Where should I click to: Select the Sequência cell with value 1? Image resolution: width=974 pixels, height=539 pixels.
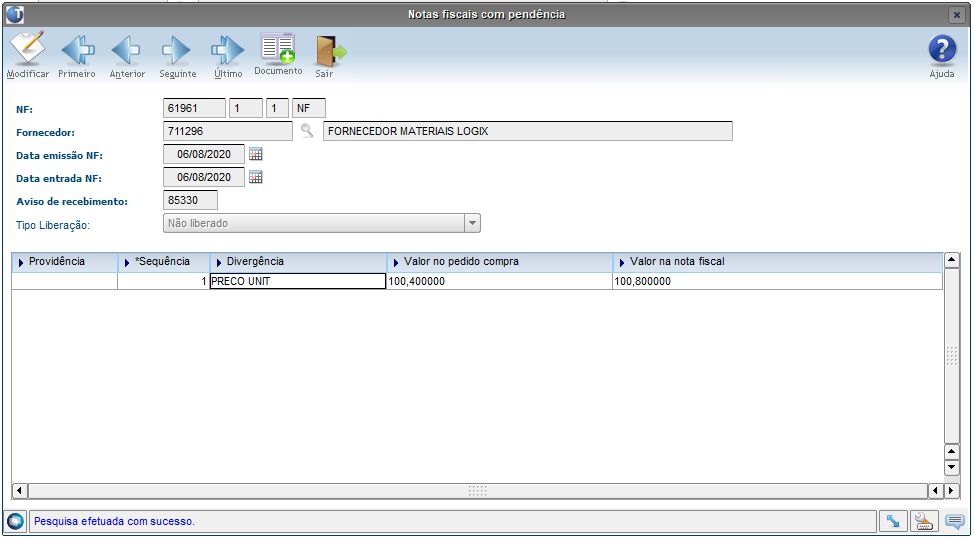(x=163, y=281)
